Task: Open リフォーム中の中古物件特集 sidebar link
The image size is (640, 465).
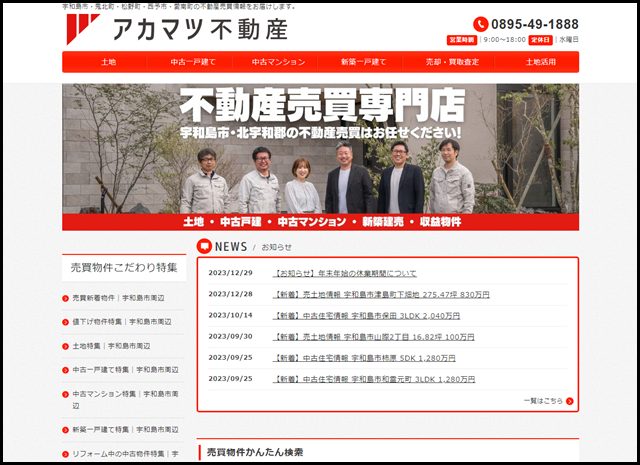Action: click(x=125, y=454)
